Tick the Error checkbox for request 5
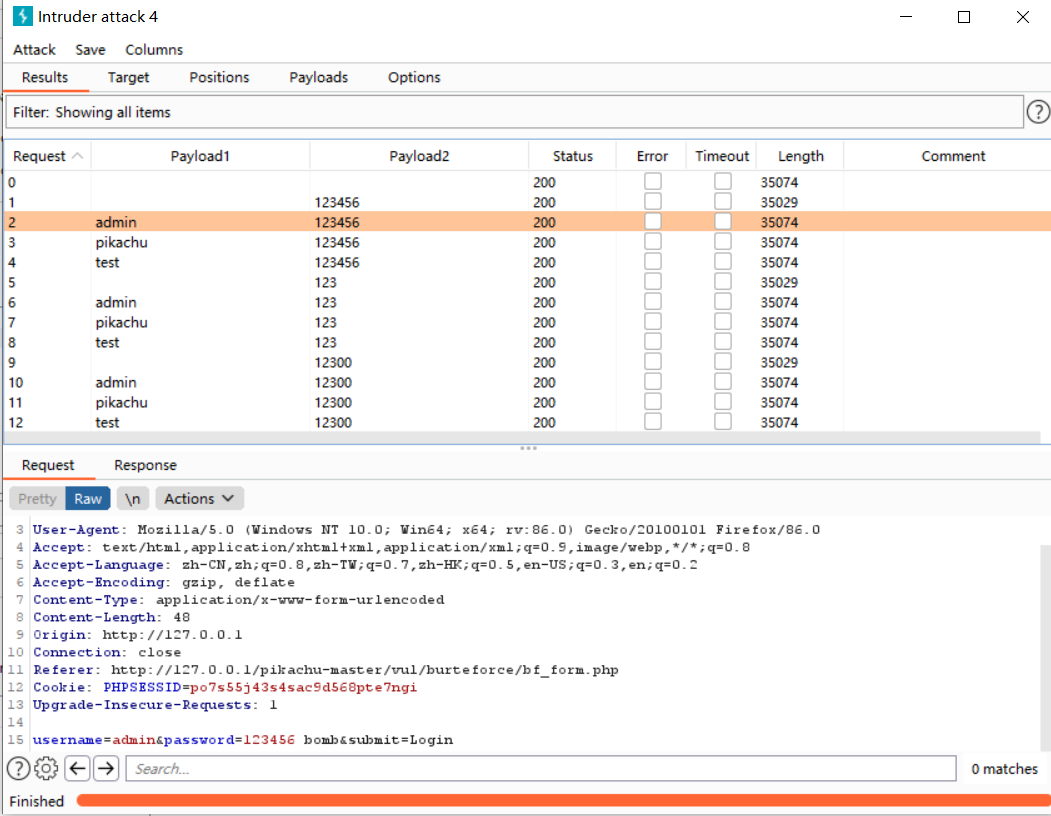1051x816 pixels. pyautogui.click(x=652, y=282)
